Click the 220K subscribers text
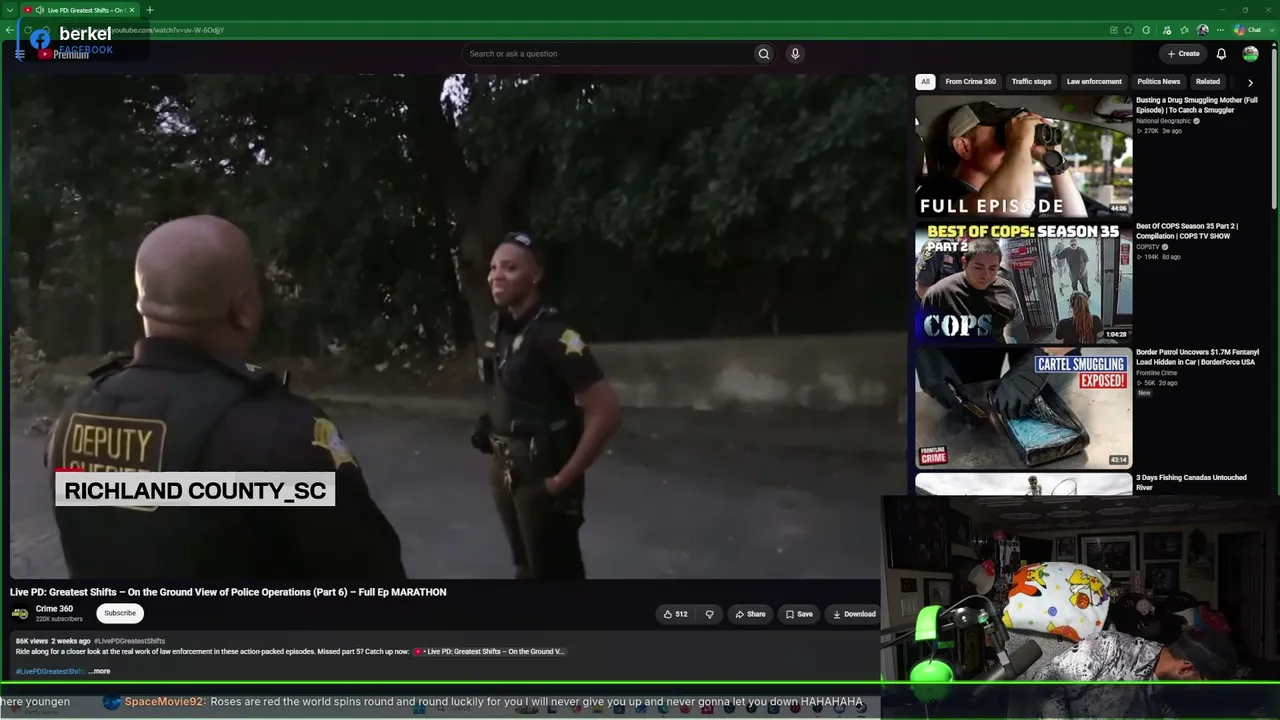The width and height of the screenshot is (1280, 720). click(59, 620)
